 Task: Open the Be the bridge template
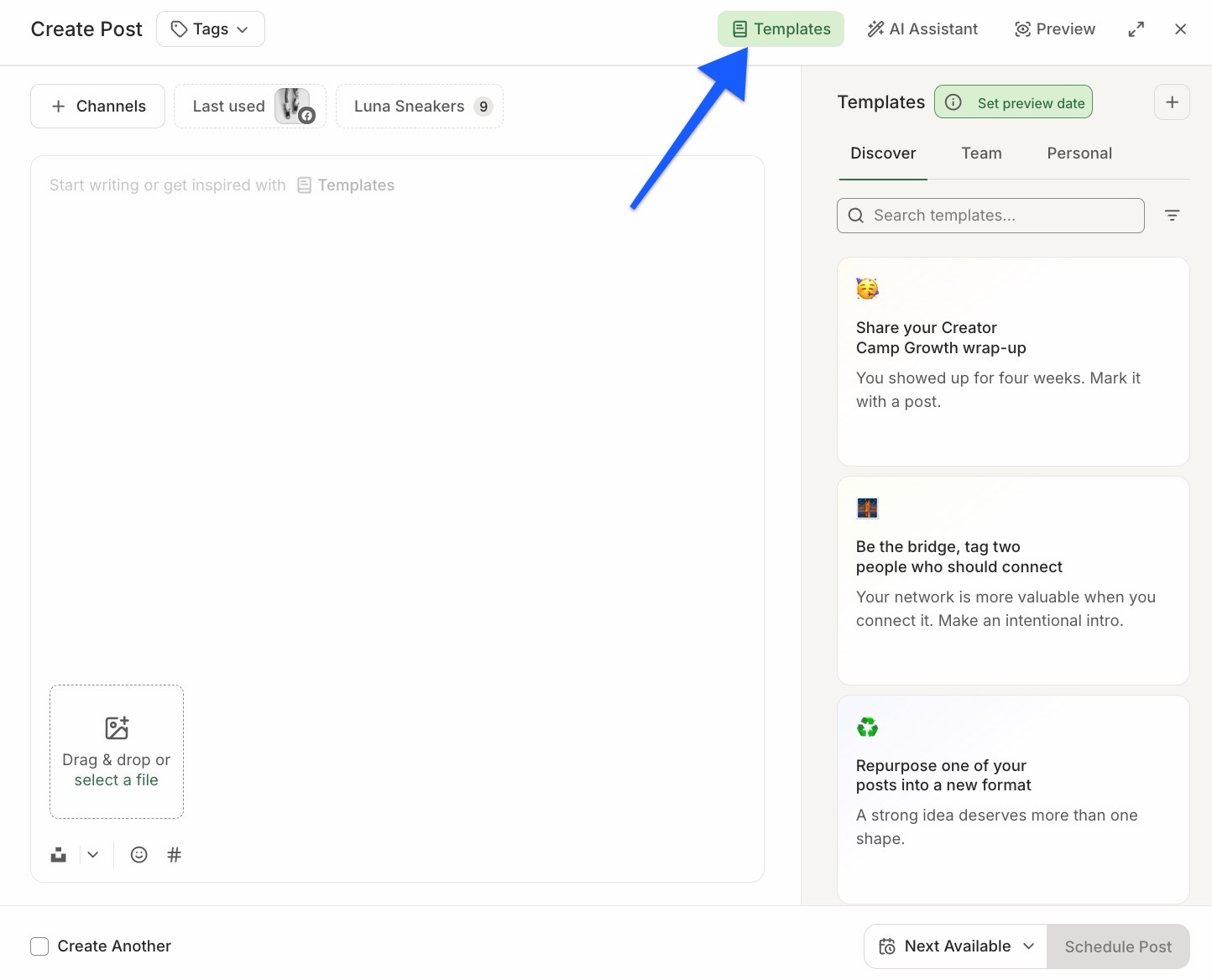[1013, 581]
